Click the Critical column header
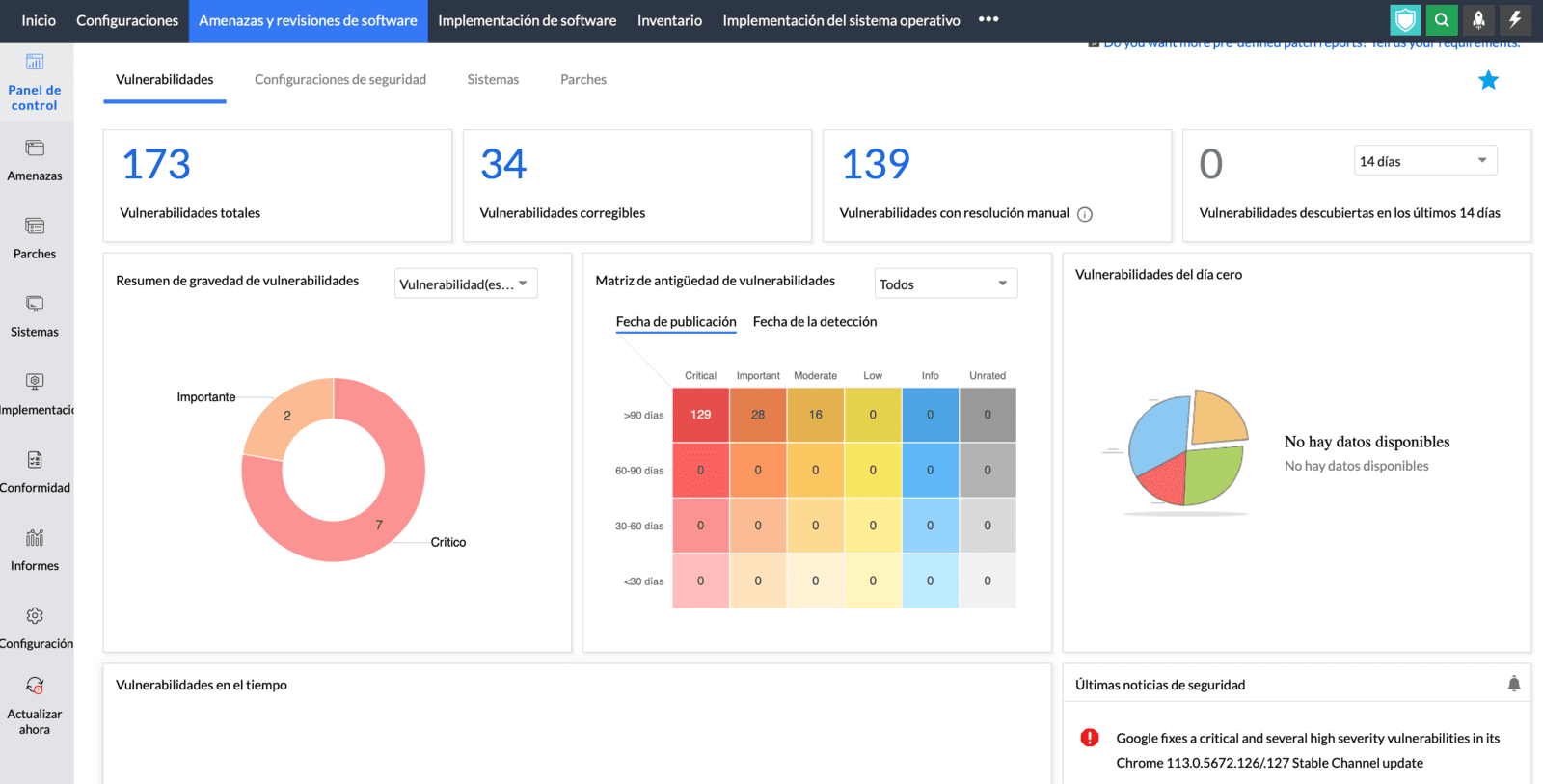This screenshot has height=784, width=1543. [x=701, y=376]
